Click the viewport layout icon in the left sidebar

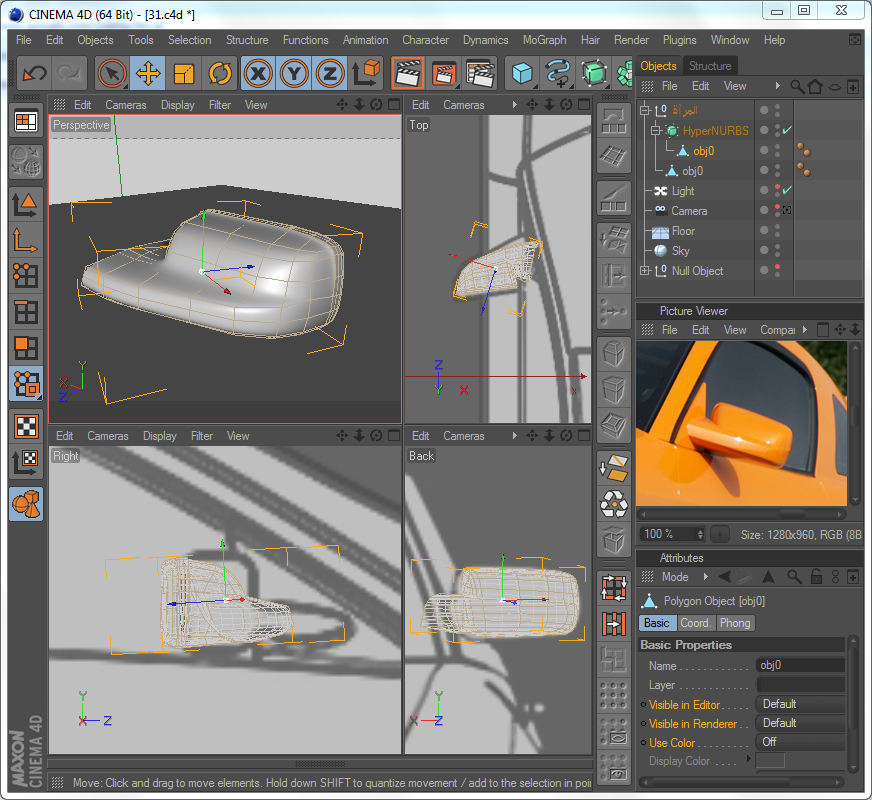coord(26,121)
